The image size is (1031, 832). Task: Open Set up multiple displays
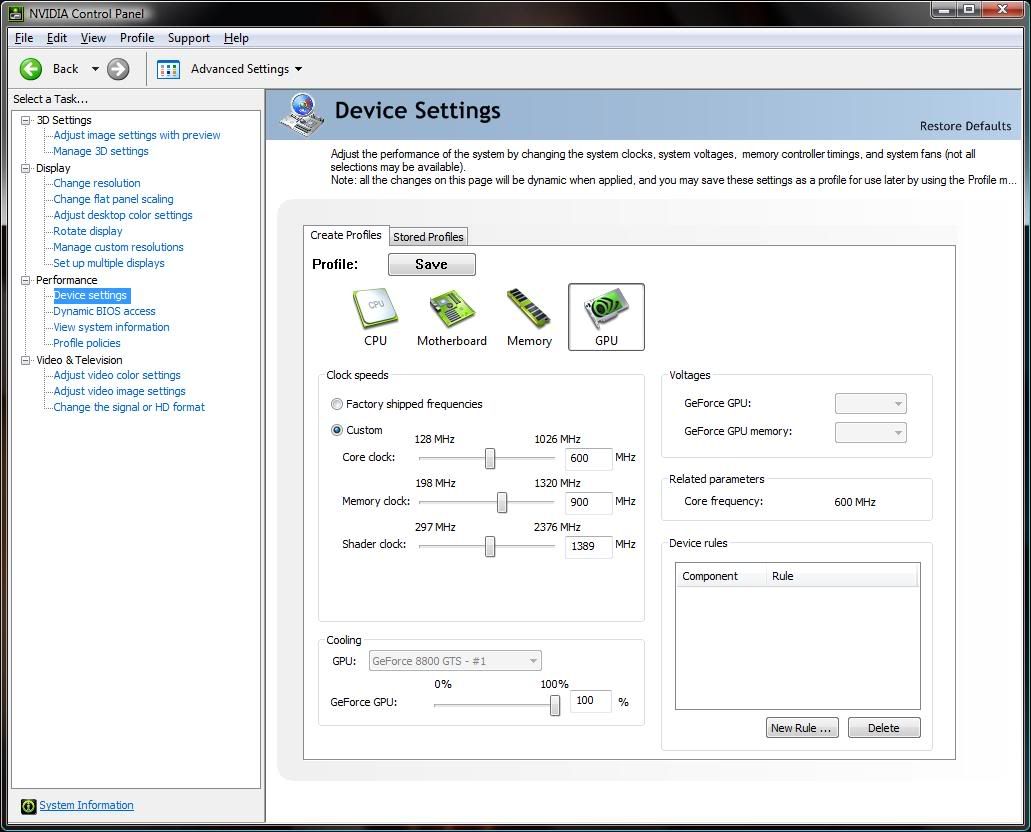(108, 263)
